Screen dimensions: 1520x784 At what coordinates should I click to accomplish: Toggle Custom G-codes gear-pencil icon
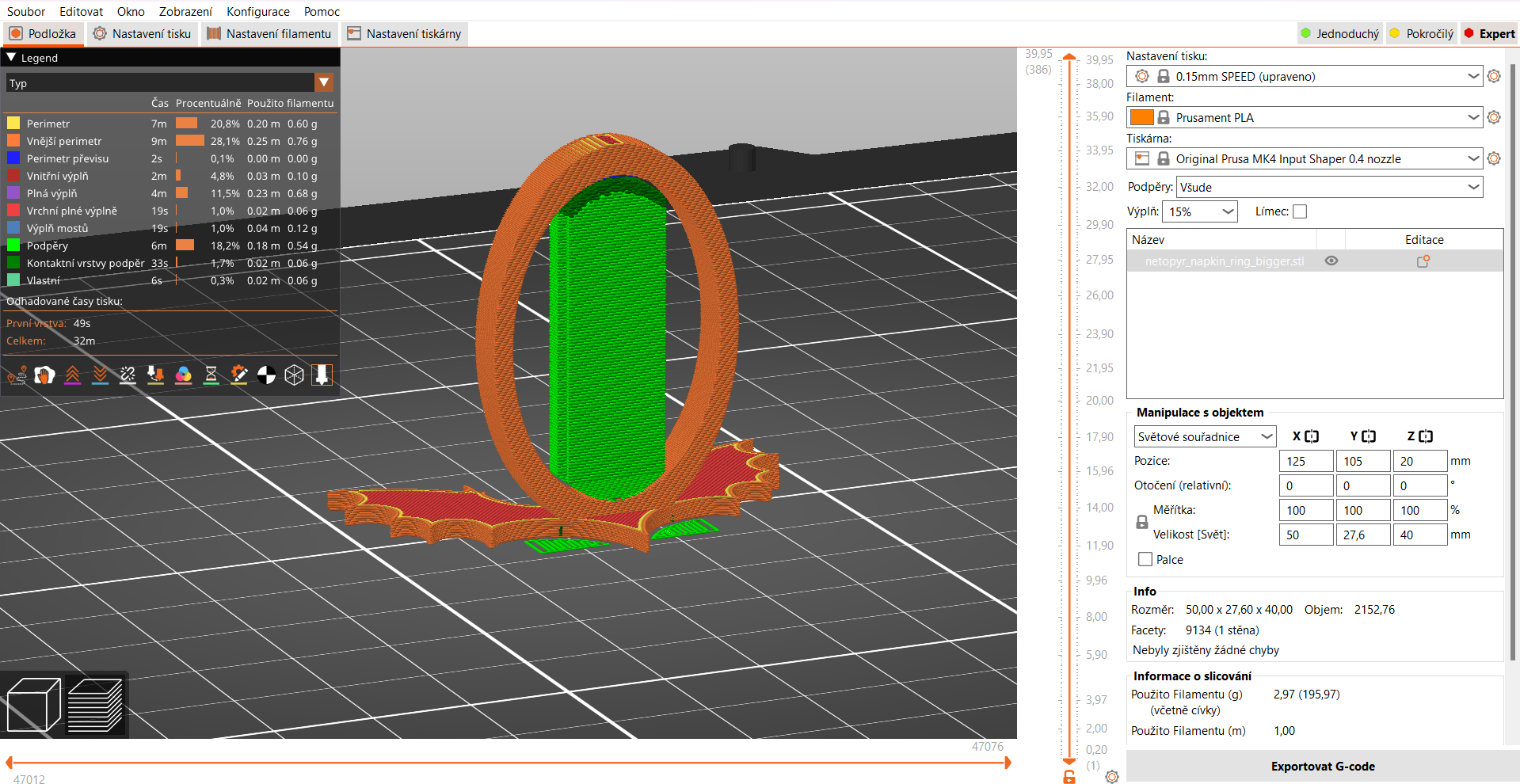[239, 375]
